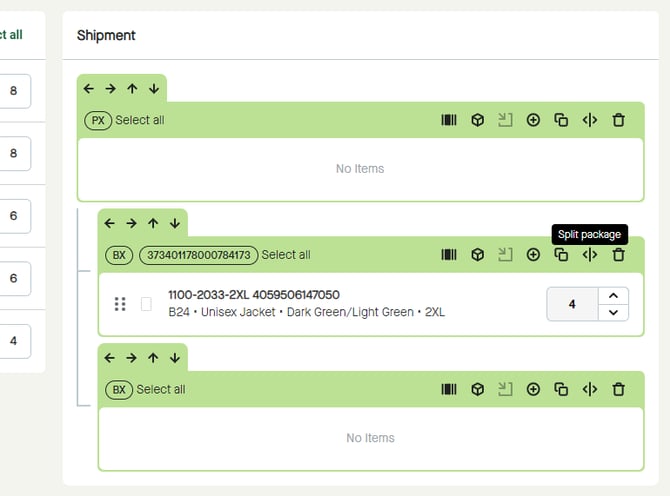Image resolution: width=670 pixels, height=496 pixels.
Task: Click the left arrow above package 373401178000784173
Action: (x=110, y=223)
